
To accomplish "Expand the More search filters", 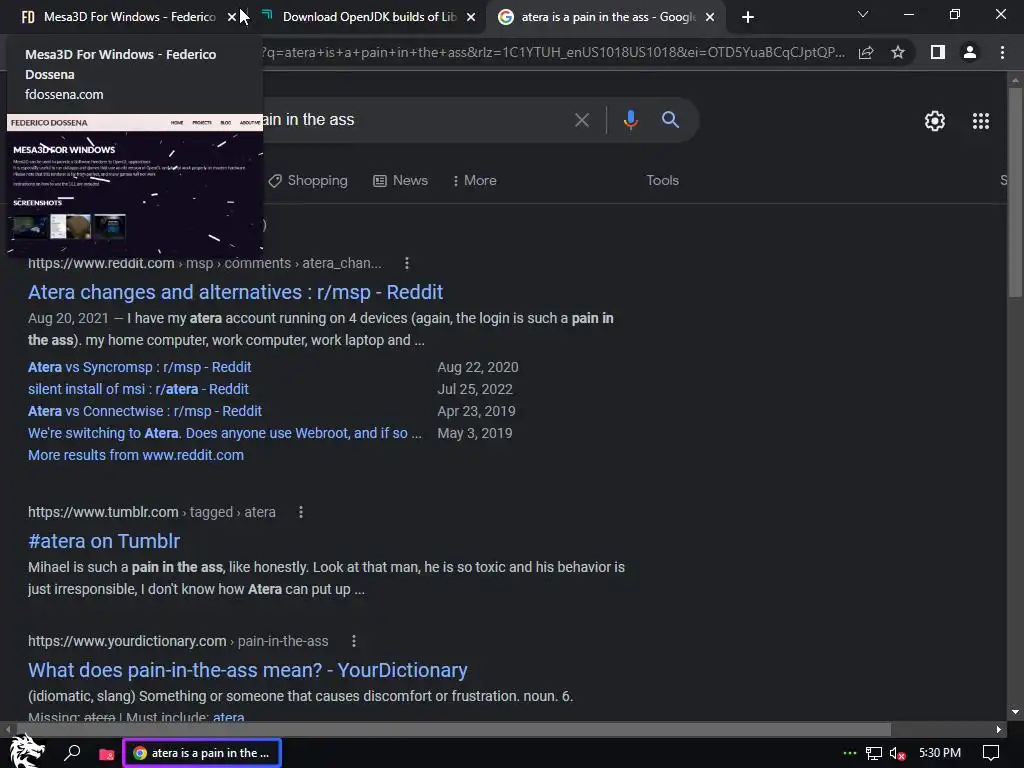I will (x=475, y=181).
